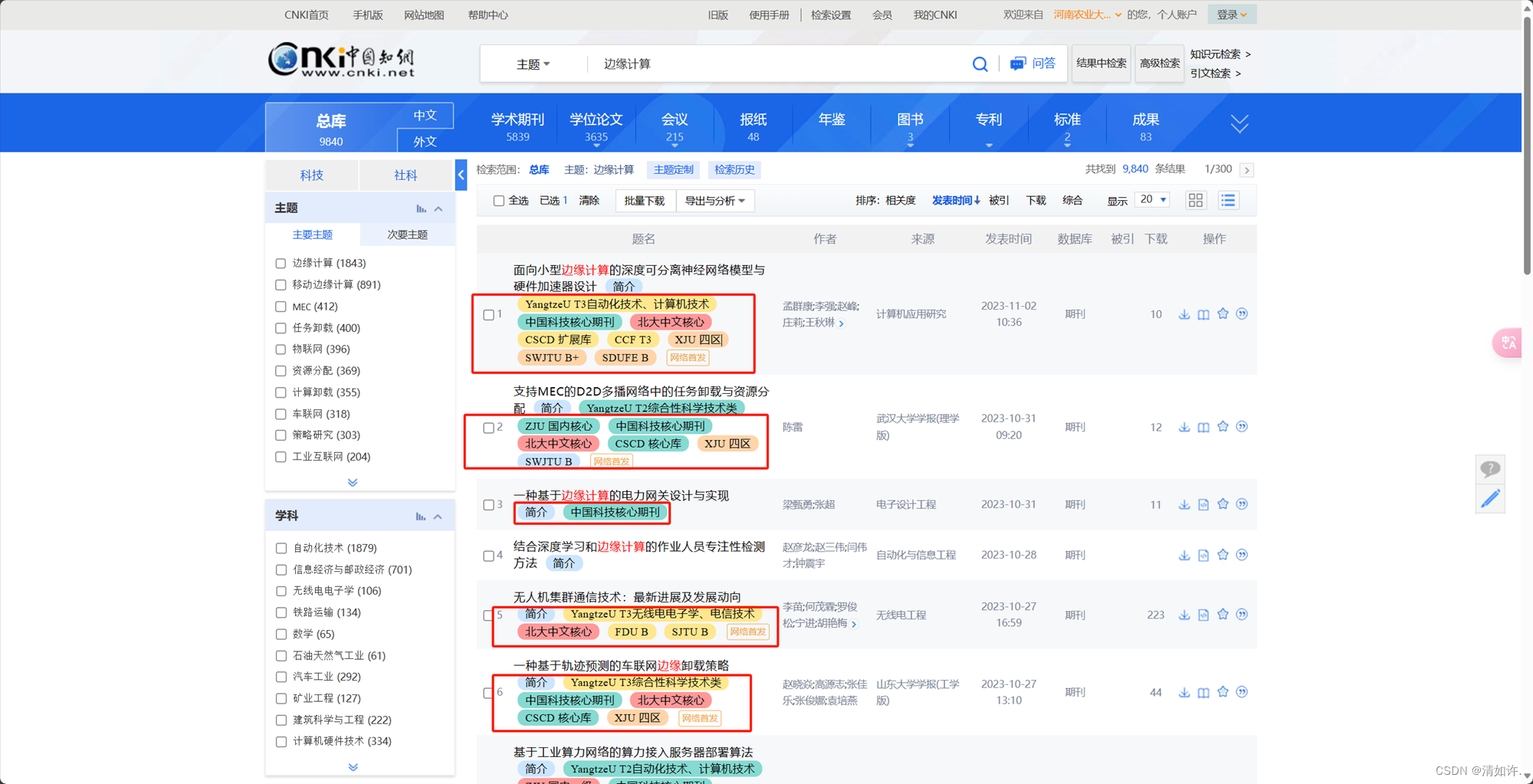Check the 边缘计算 (1843) topic filter

(x=281, y=263)
